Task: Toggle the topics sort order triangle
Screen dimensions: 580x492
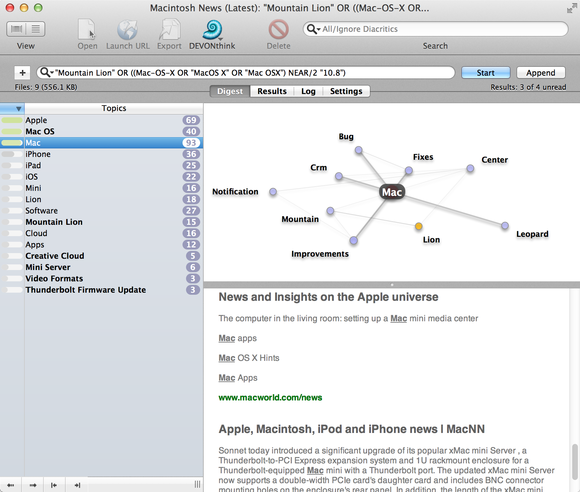Action: click(18, 108)
